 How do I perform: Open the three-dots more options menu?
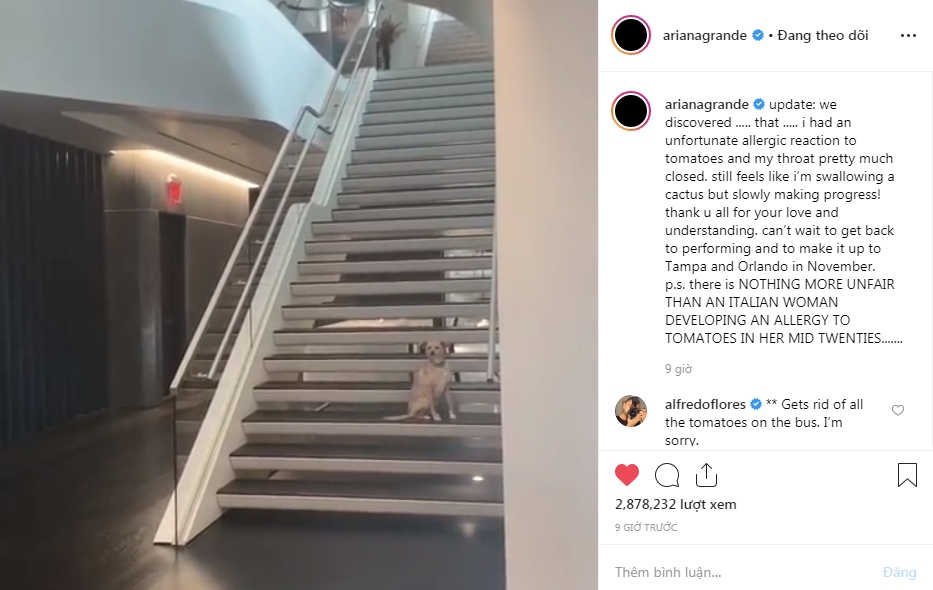(908, 36)
